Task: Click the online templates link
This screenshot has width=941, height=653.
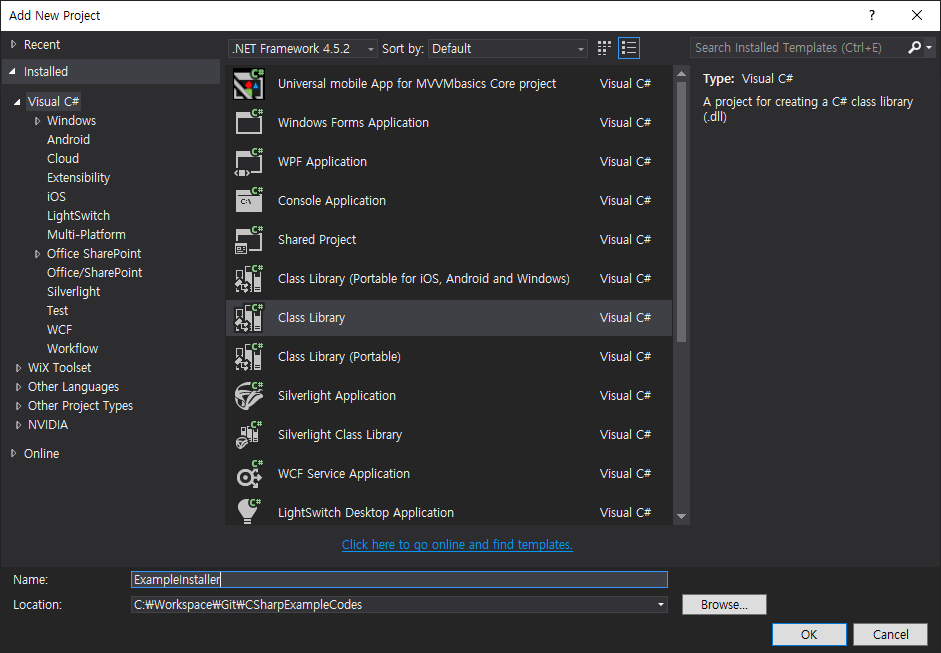Action: pos(457,544)
